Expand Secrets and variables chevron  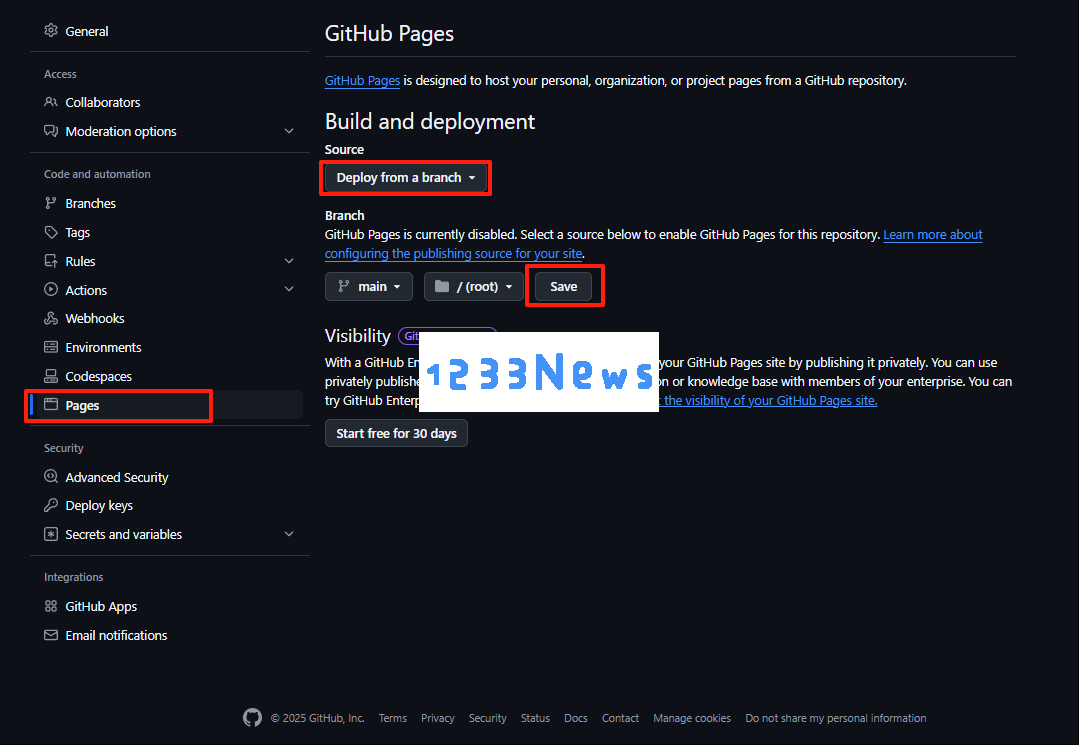click(289, 534)
